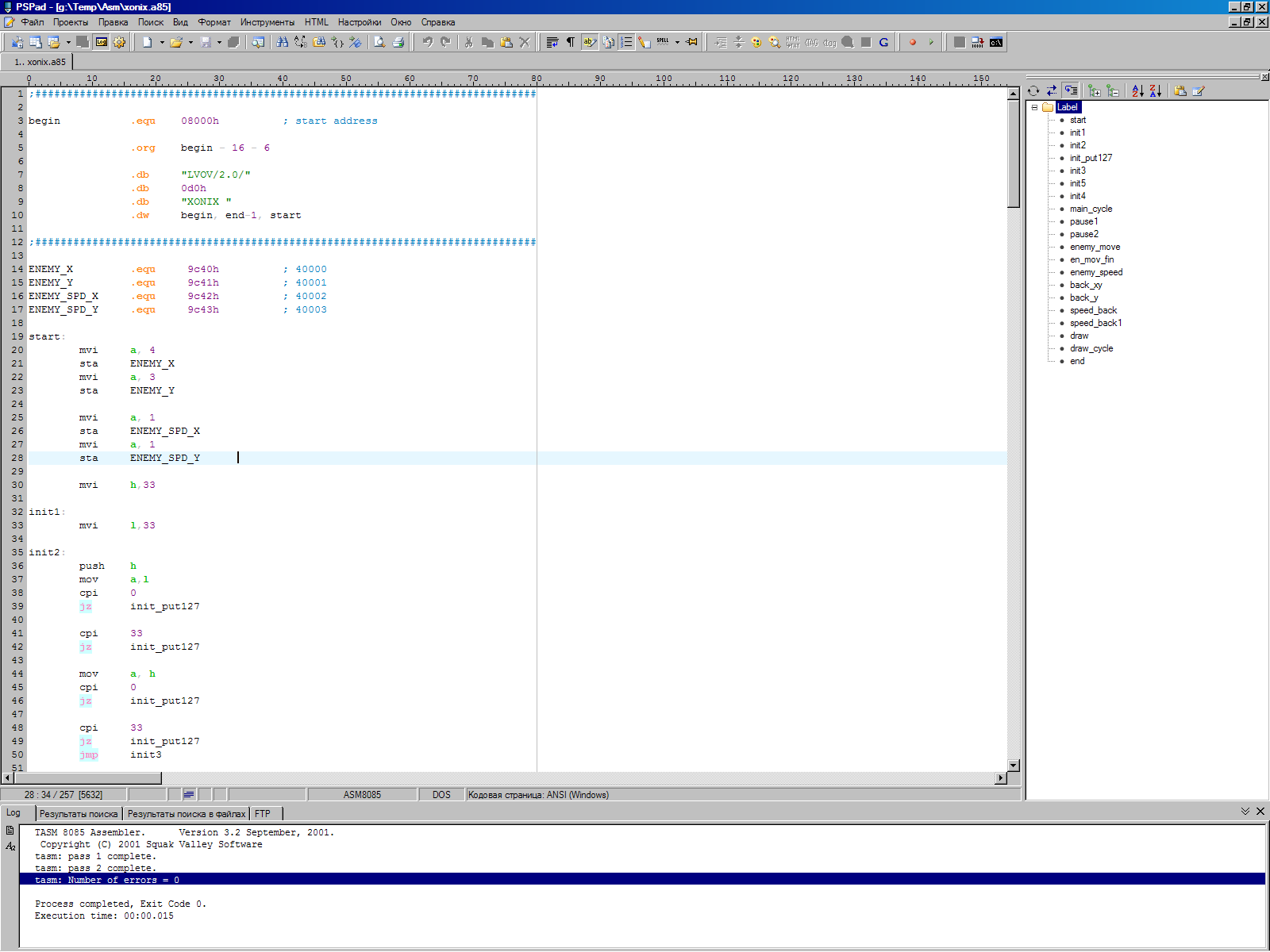Switch to the FTP tab
Screen dimensions: 1270x952
[263, 814]
